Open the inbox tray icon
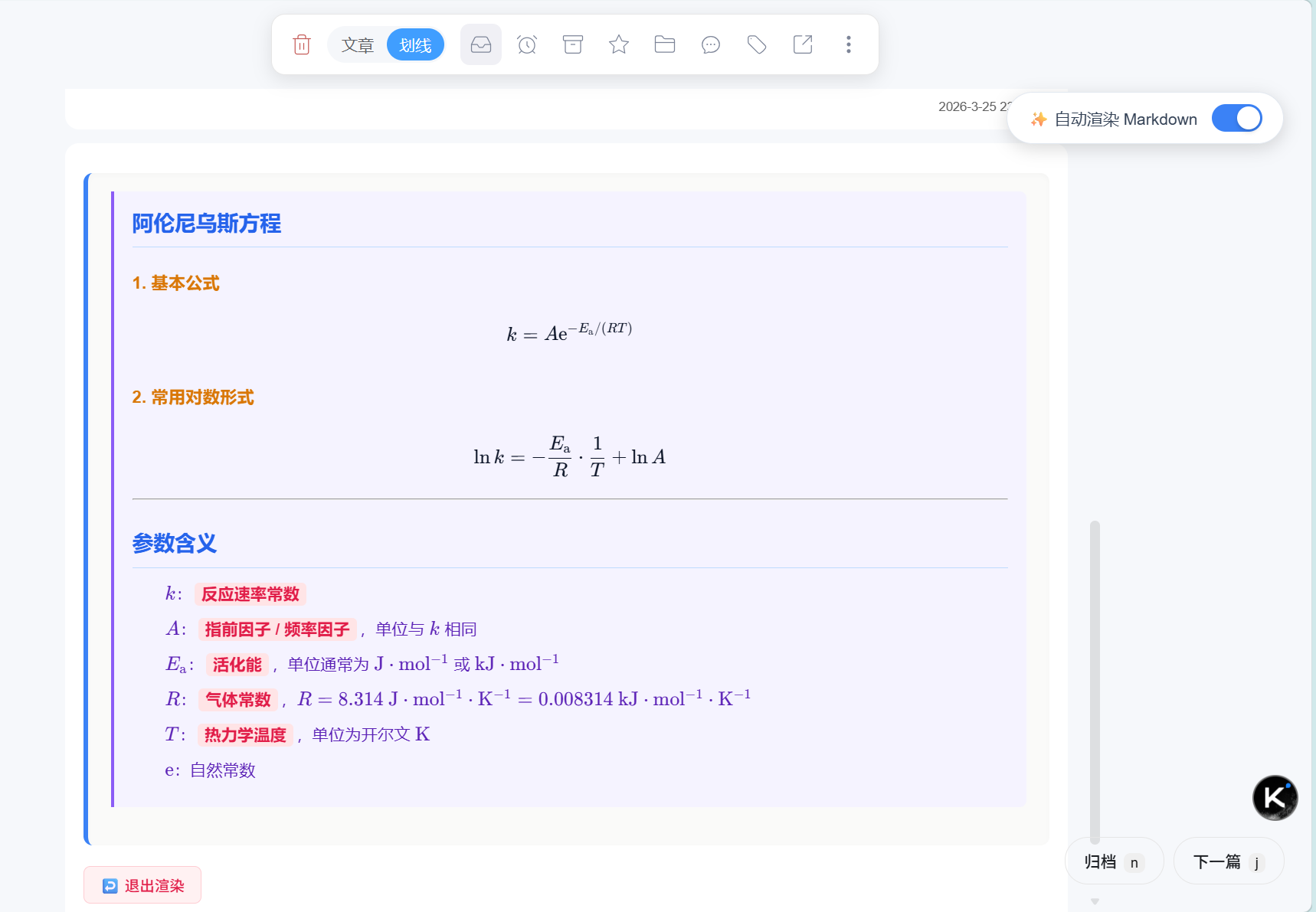 point(481,44)
